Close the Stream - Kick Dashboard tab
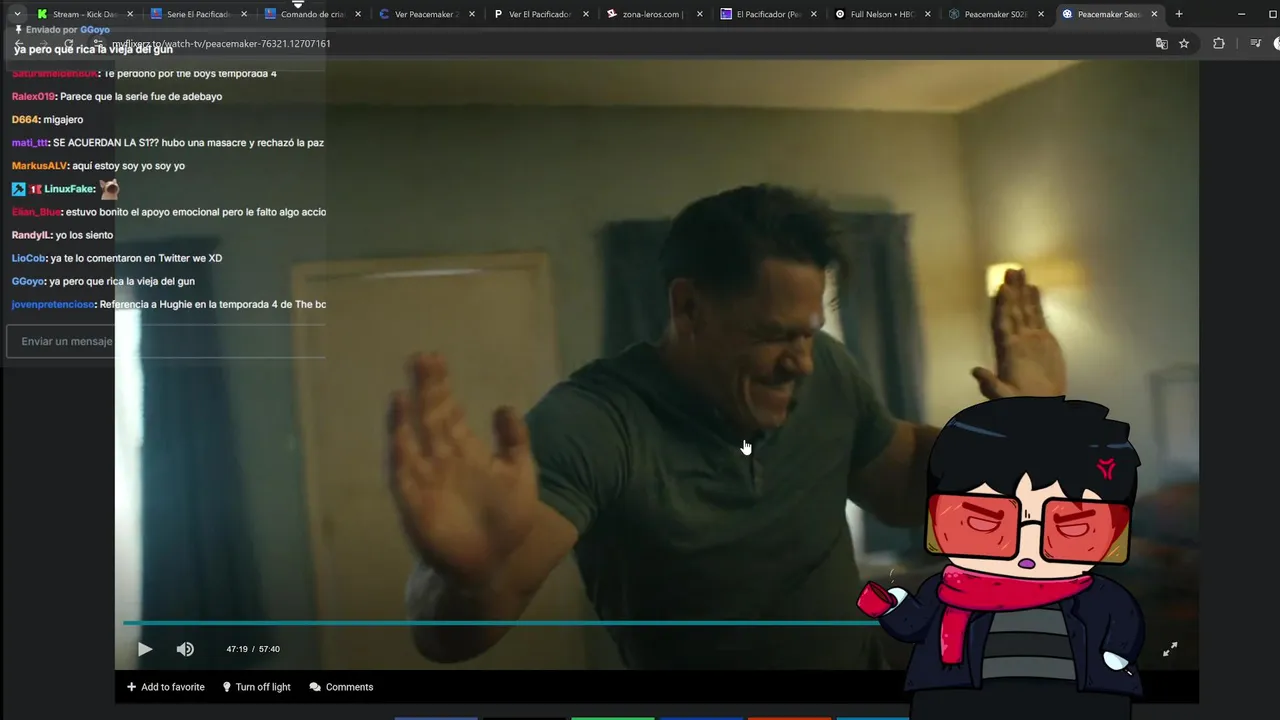Screen dimensions: 1280x720 130,14
